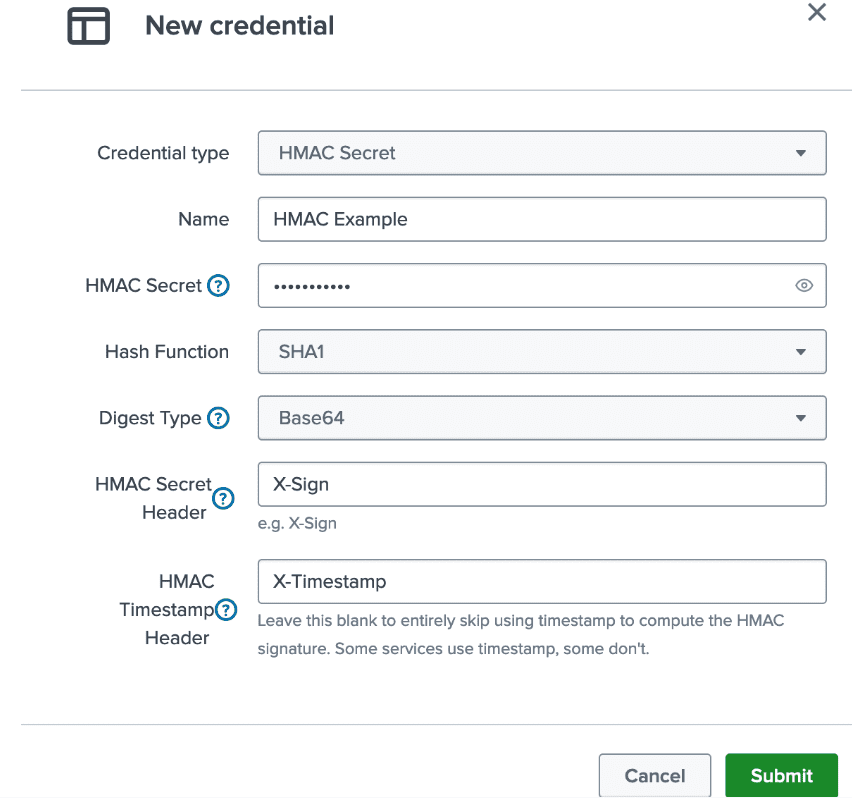Expand the HMAC Secret dropdown chevron

click(800, 152)
